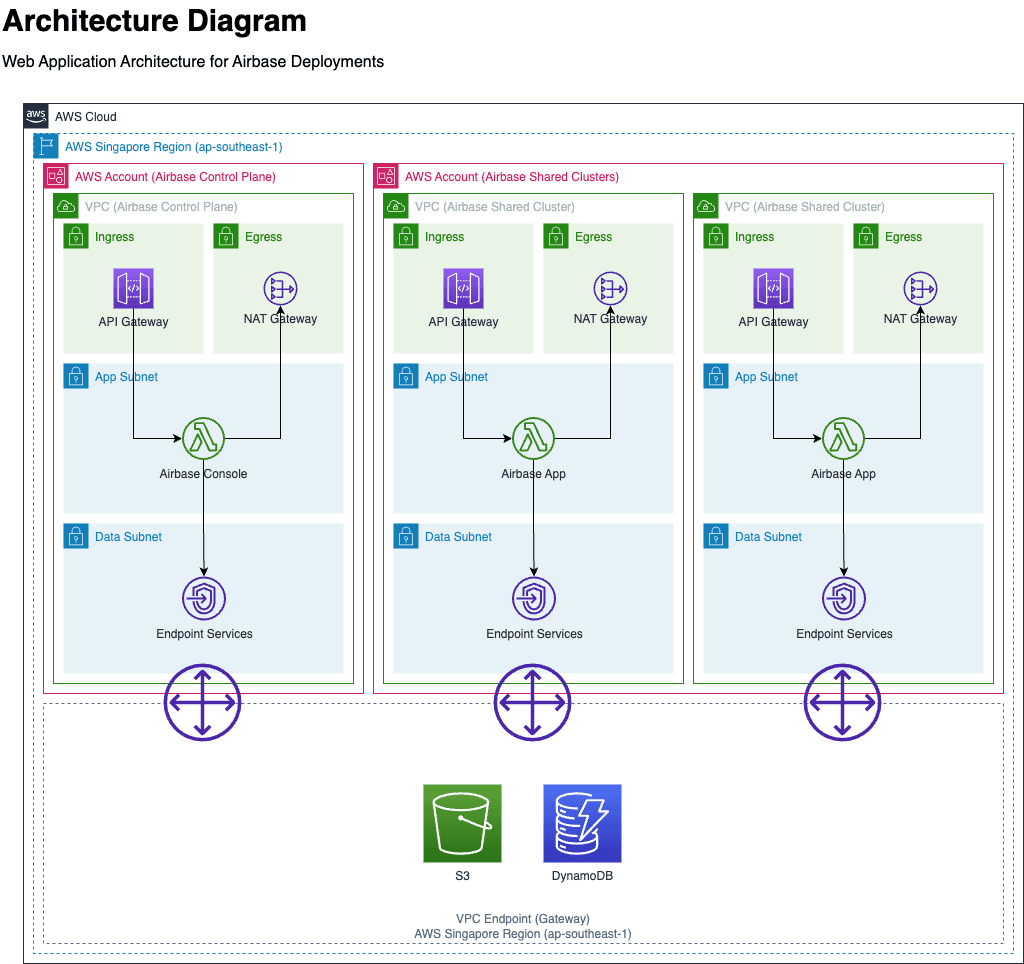The width and height of the screenshot is (1024, 964).
Task: Click the Data Subnet lock icon in the middle cluster
Action: point(406,536)
